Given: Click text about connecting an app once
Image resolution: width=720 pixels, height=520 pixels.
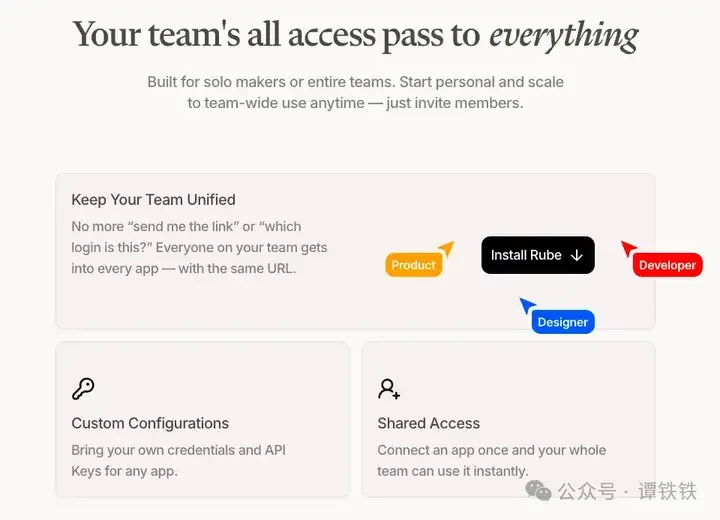Looking at the screenshot, I should pyautogui.click(x=492, y=460).
